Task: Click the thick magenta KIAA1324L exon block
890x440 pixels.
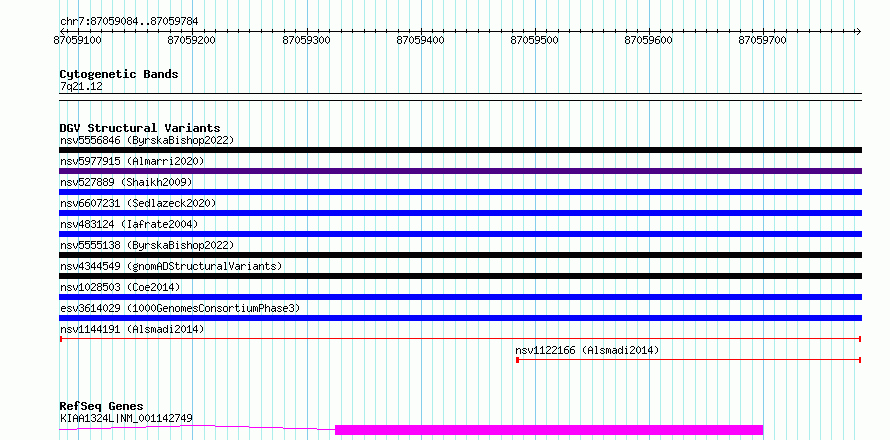Action: (549, 430)
